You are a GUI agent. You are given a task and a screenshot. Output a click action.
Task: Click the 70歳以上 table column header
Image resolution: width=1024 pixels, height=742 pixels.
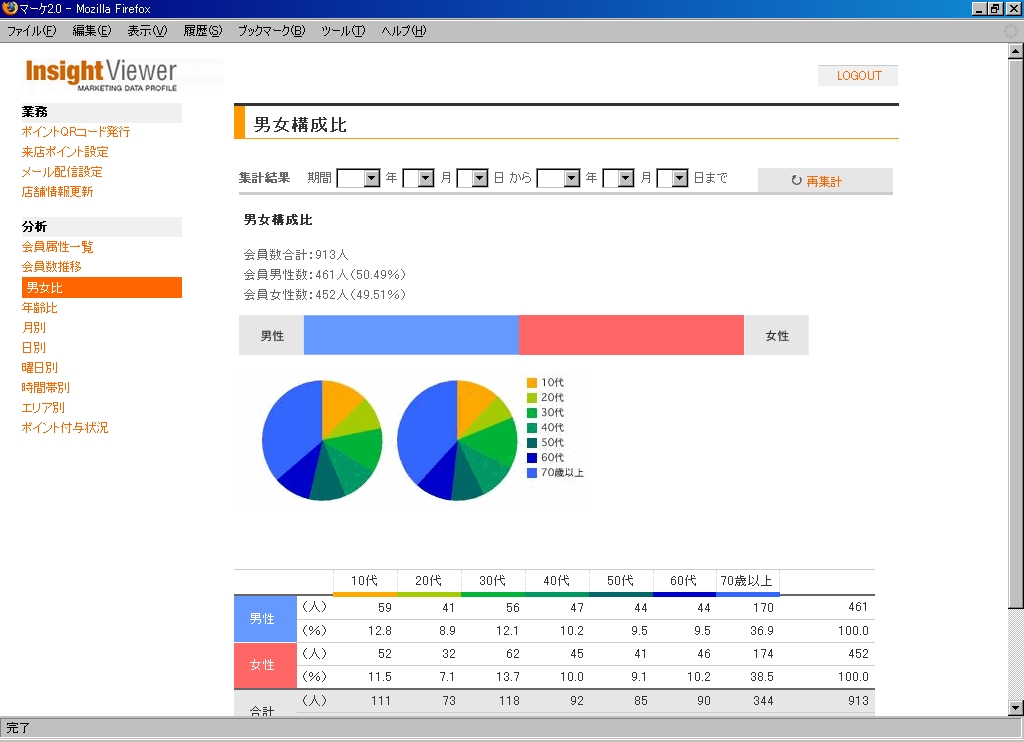point(747,581)
